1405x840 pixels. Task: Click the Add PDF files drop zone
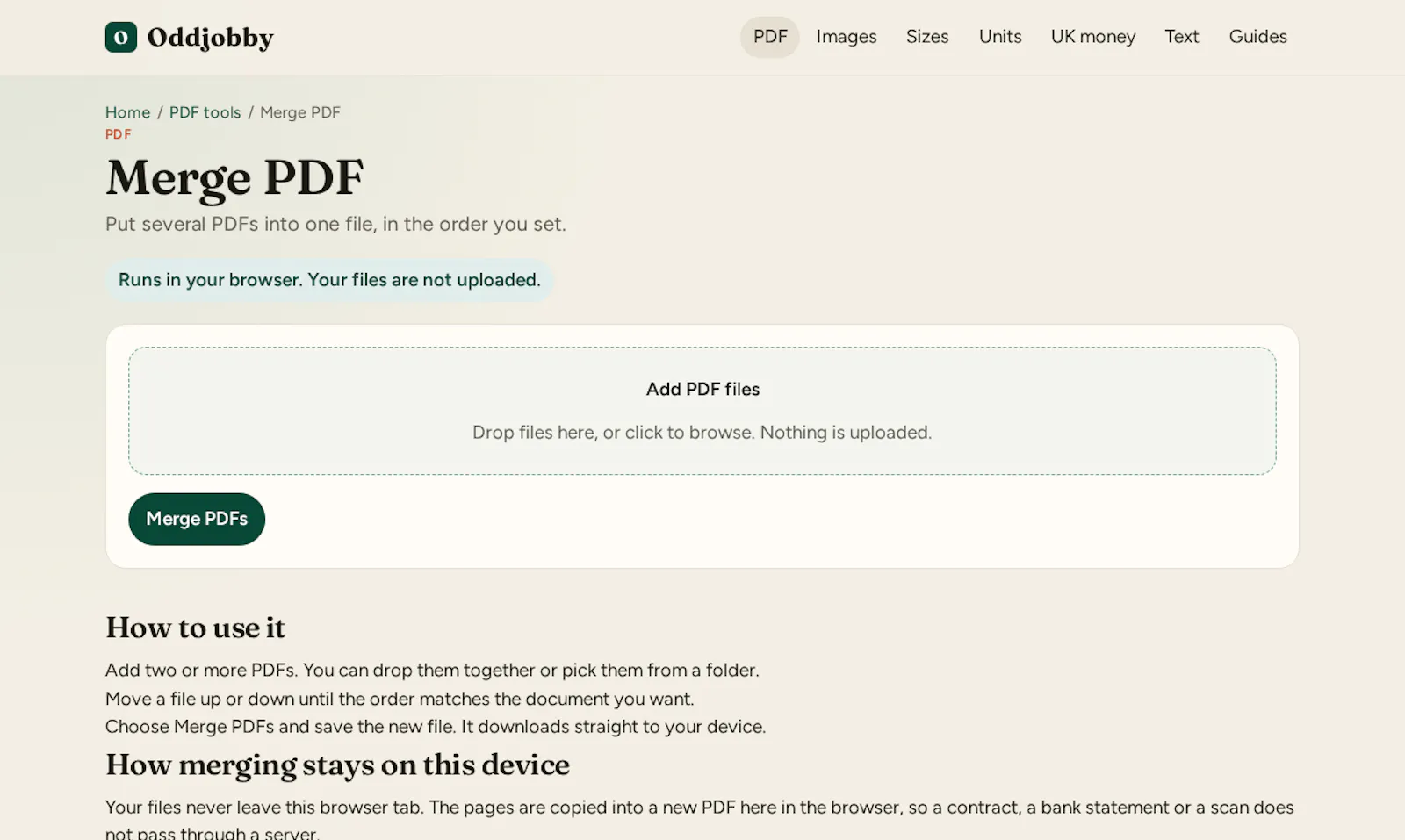click(x=702, y=411)
